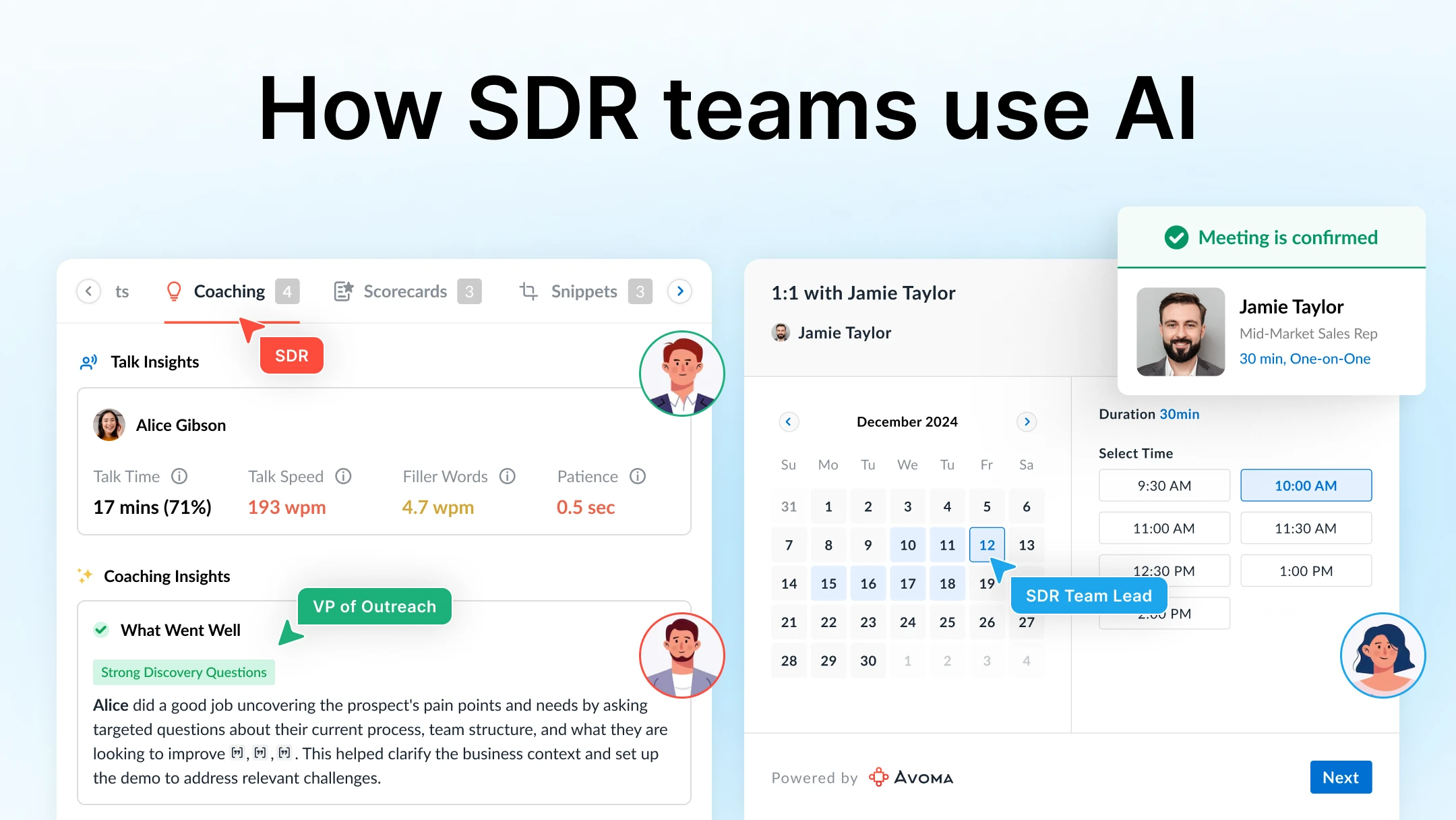Click the Filler Words info icon
Screen dimensions: 1456x820
tap(508, 476)
